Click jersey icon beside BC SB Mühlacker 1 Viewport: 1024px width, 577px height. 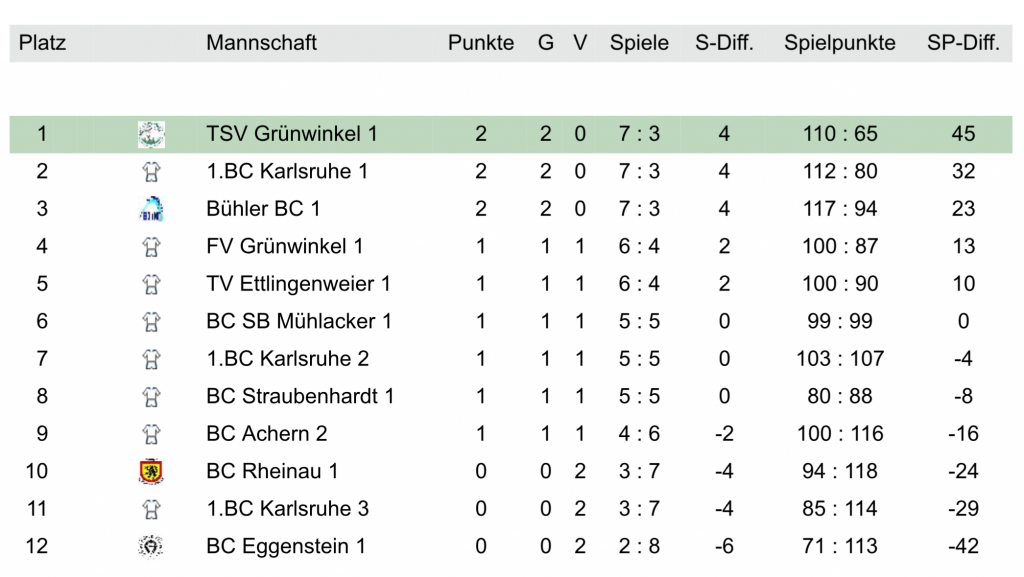[x=151, y=321]
